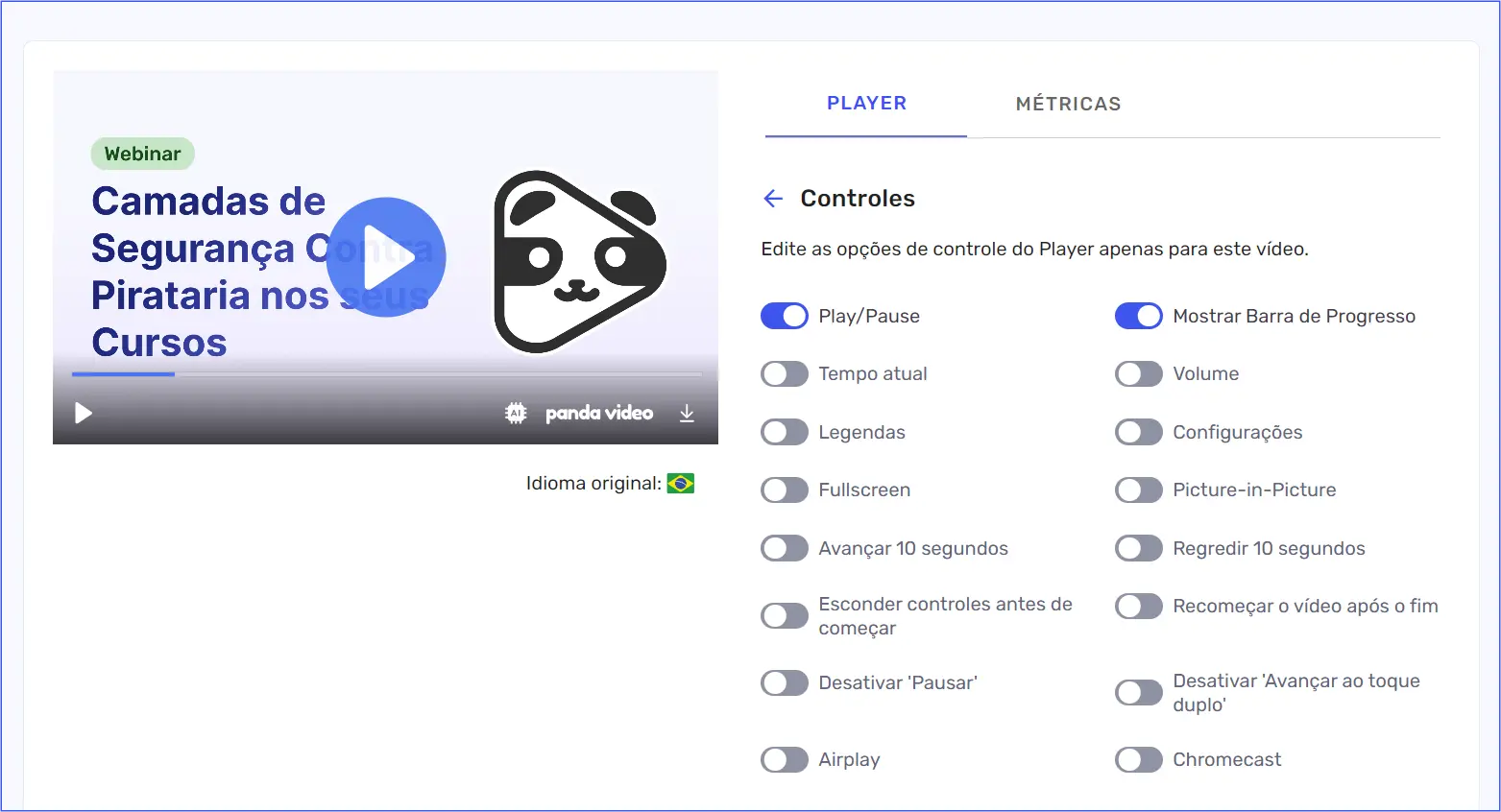
Task: Click the Brazilian flag next to Idioma original
Action: click(681, 483)
